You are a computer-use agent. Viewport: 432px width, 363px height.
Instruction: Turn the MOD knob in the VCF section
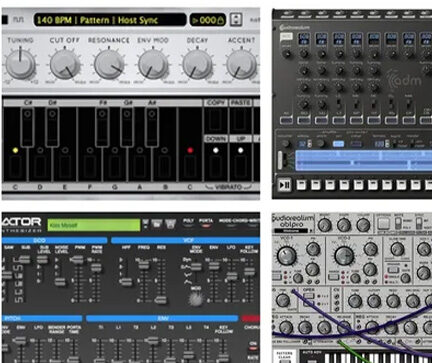coord(196,299)
